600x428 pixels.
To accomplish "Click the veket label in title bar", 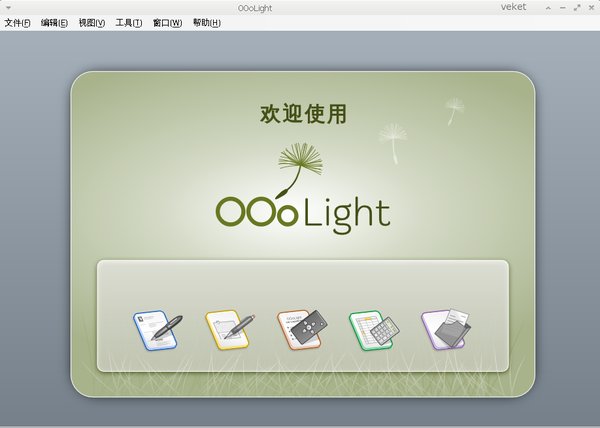I will point(514,7).
